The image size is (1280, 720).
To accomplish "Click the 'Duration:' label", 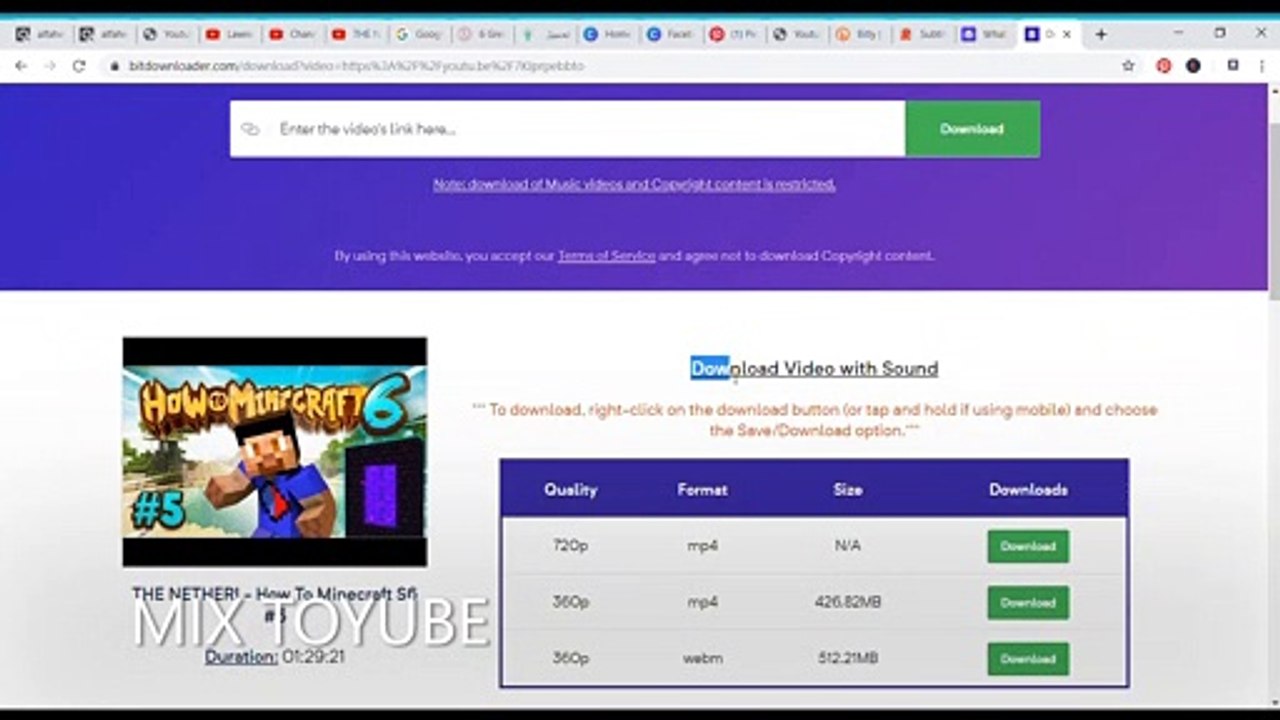I will pos(241,657).
